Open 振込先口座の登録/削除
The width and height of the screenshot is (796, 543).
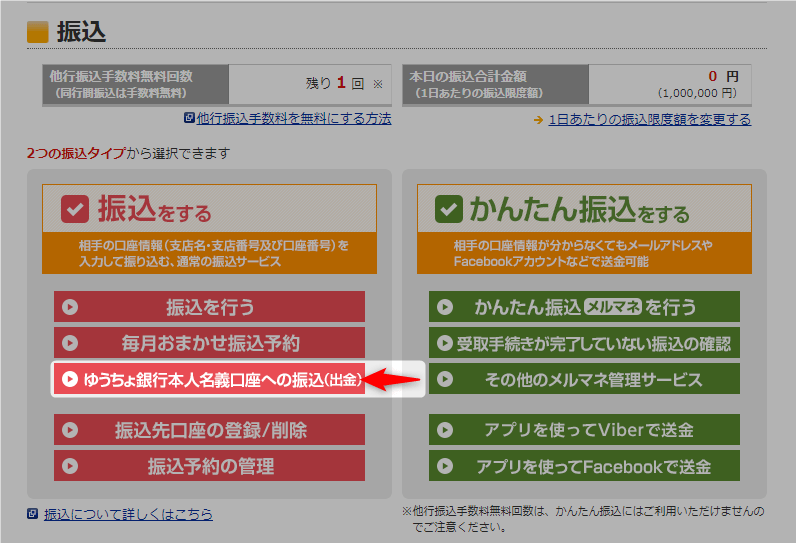[x=209, y=430]
